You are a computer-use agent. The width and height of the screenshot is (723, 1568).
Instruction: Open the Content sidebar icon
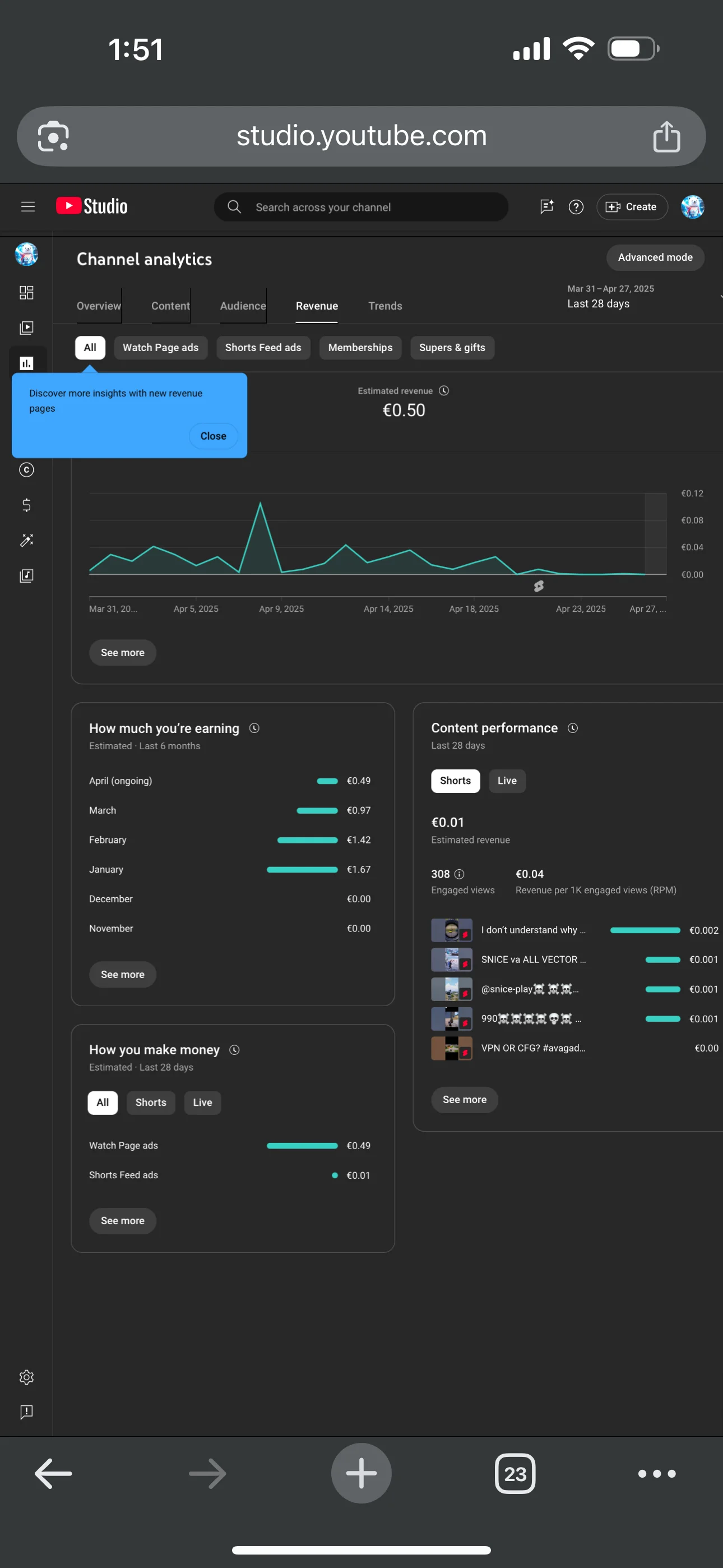[26, 328]
